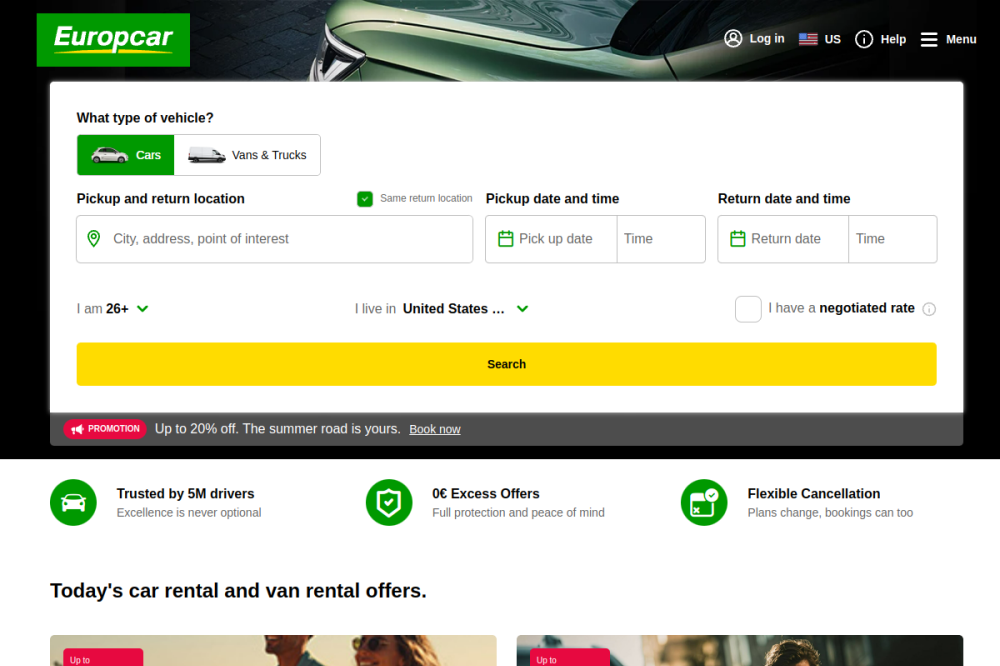Image resolution: width=1000 pixels, height=666 pixels.
Task: Click the pickup location input field
Action: tap(274, 239)
